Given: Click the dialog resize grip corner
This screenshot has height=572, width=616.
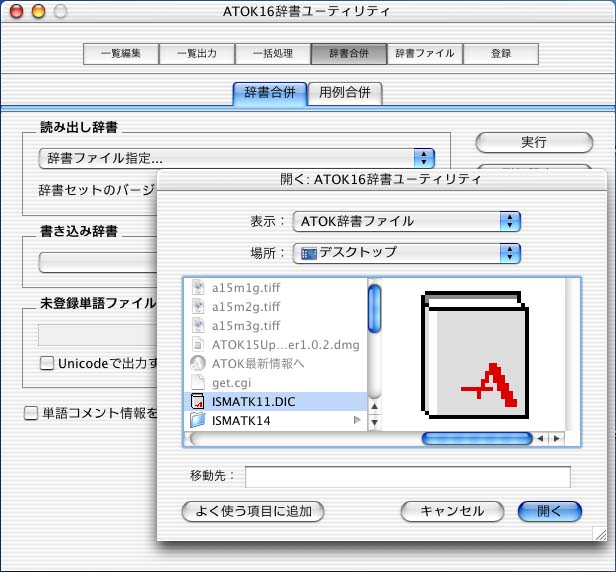Looking at the screenshot, I should coord(600,534).
